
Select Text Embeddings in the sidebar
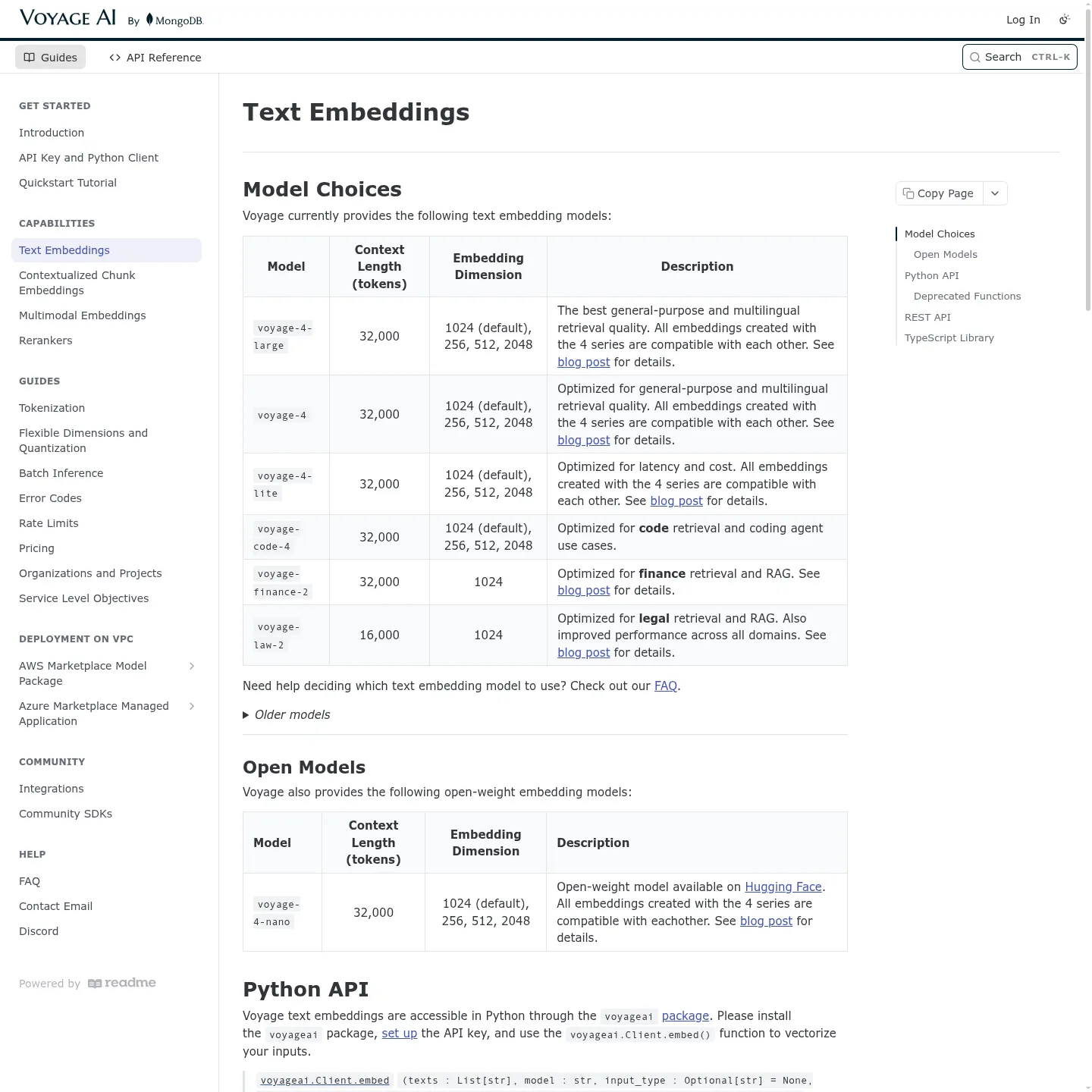[x=106, y=250]
